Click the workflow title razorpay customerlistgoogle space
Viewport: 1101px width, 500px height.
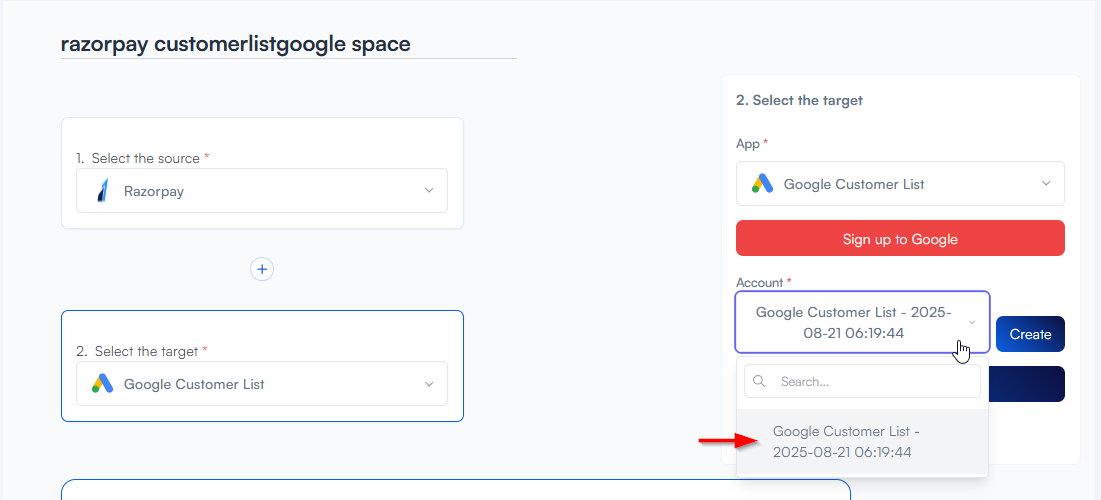tap(236, 44)
